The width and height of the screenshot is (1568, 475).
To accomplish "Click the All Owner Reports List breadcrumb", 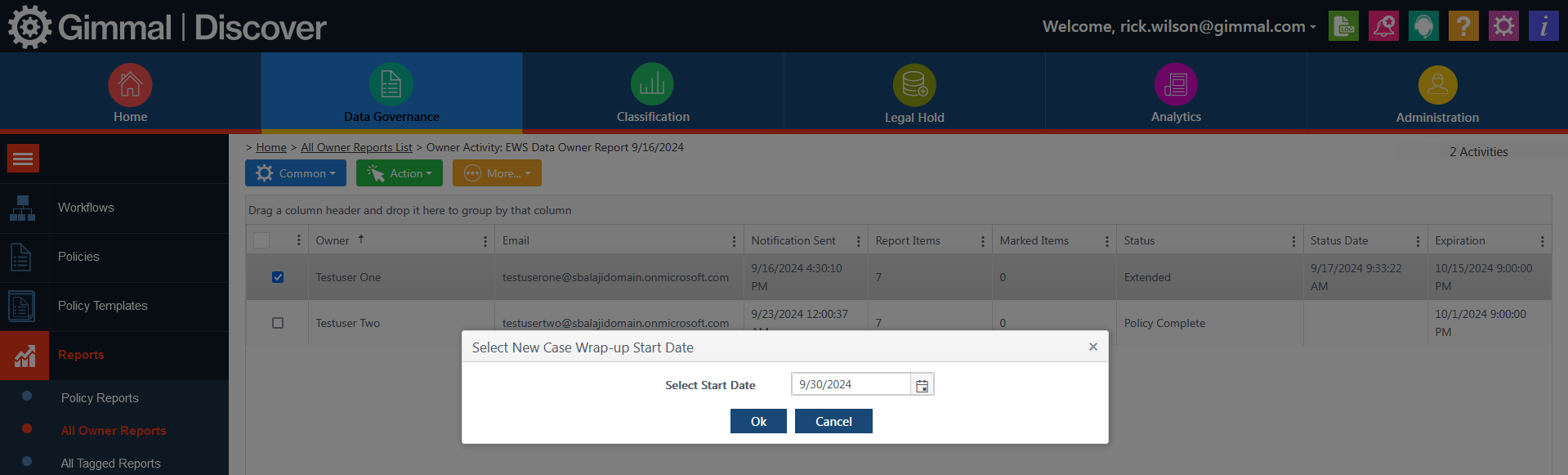I will pos(356,148).
